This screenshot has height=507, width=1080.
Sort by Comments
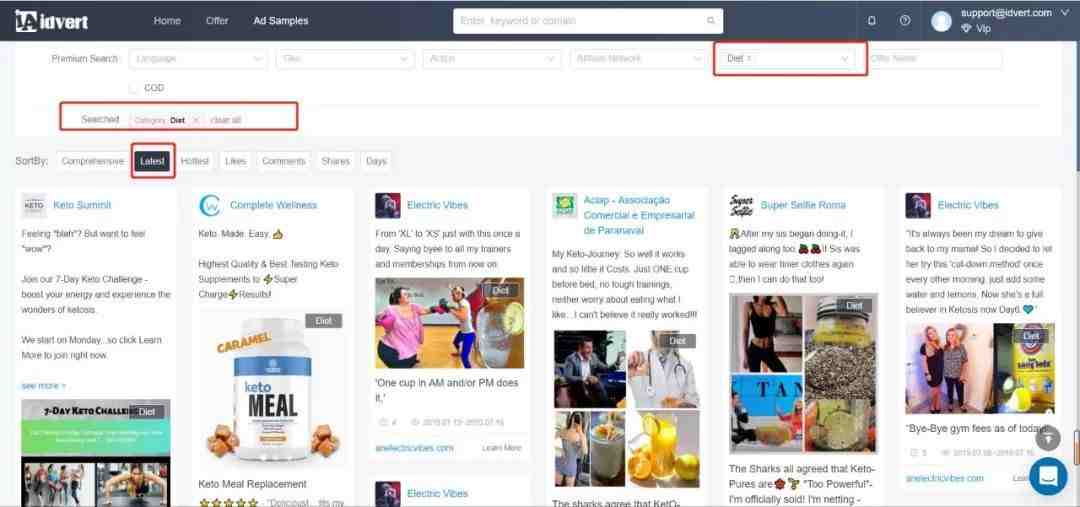pos(284,161)
